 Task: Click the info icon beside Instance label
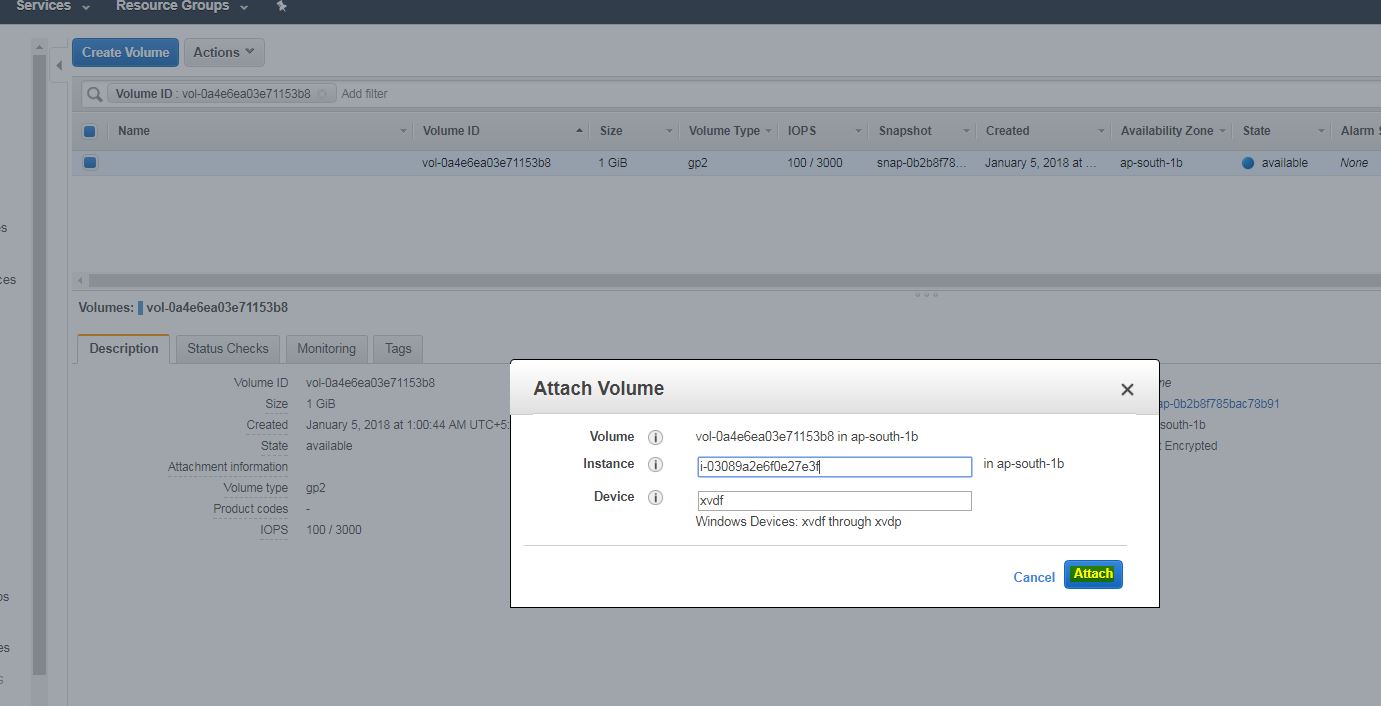coord(656,464)
